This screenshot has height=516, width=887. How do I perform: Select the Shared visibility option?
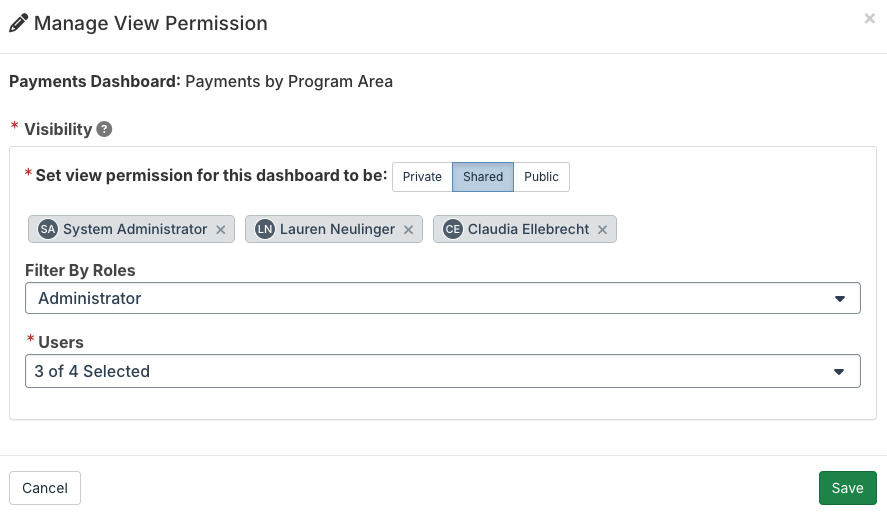click(483, 177)
